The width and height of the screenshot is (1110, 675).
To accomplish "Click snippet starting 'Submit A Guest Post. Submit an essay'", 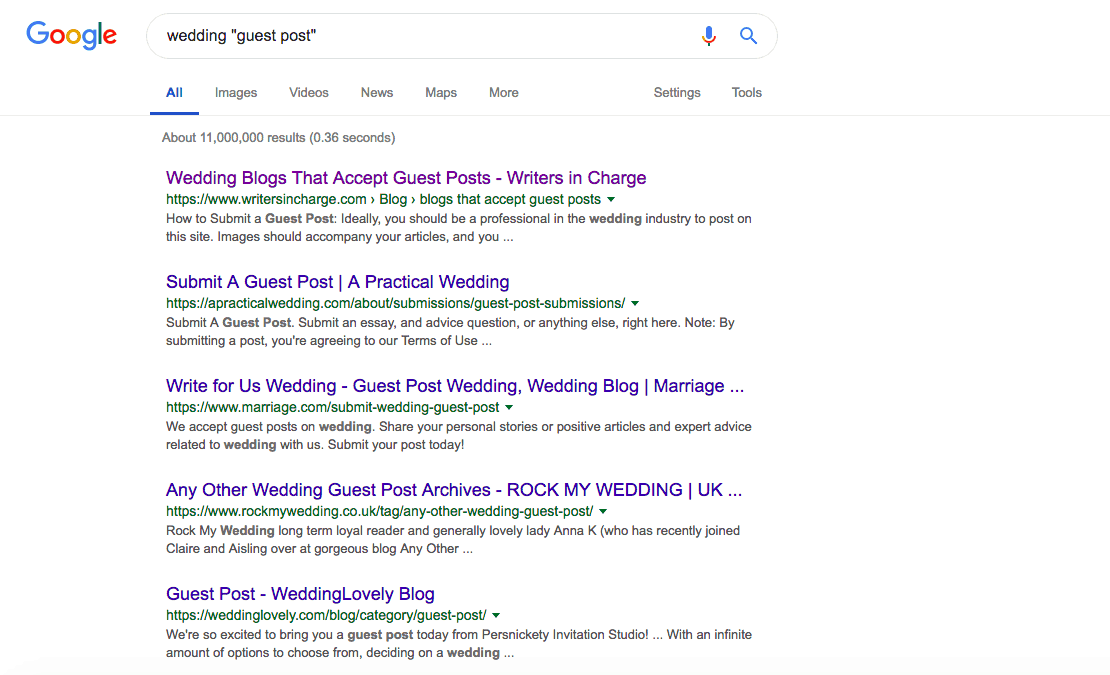I will coord(450,332).
